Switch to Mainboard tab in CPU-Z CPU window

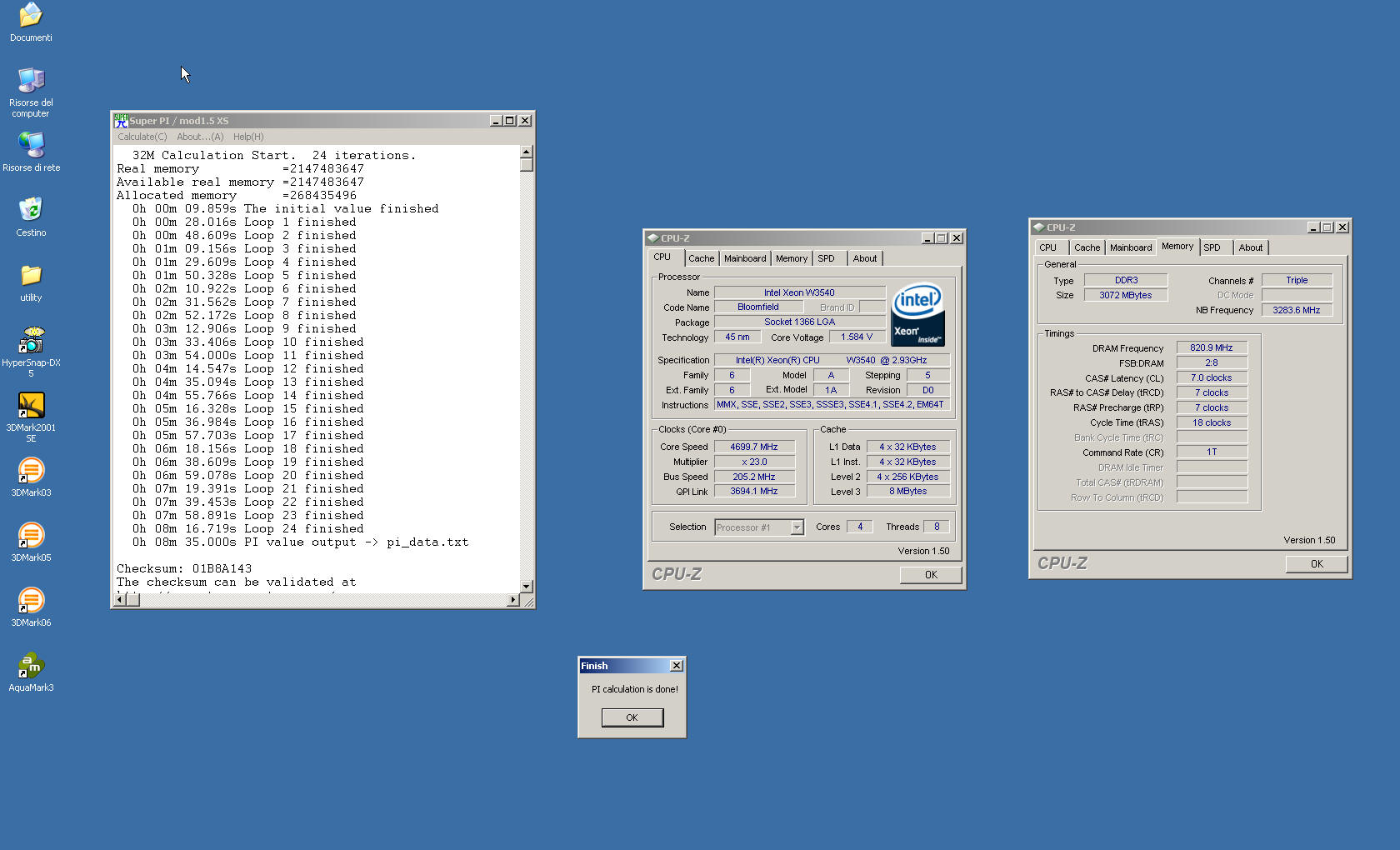click(745, 258)
